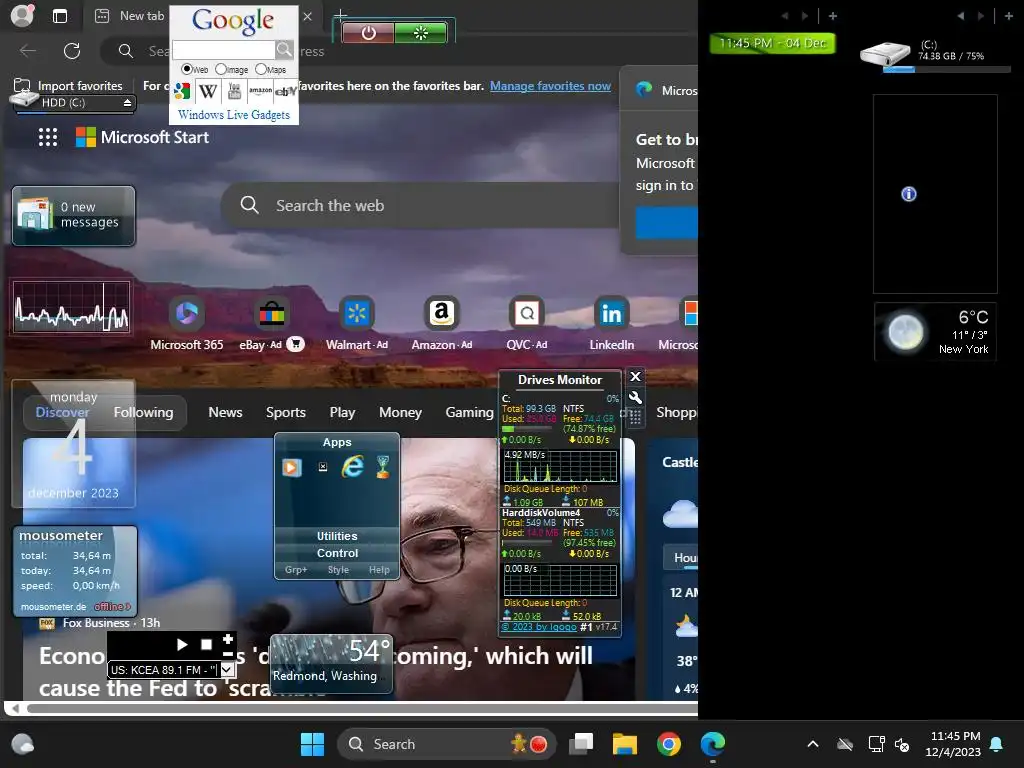Open the Windows Start button
Viewport: 1024px width, 768px height.
coord(312,744)
